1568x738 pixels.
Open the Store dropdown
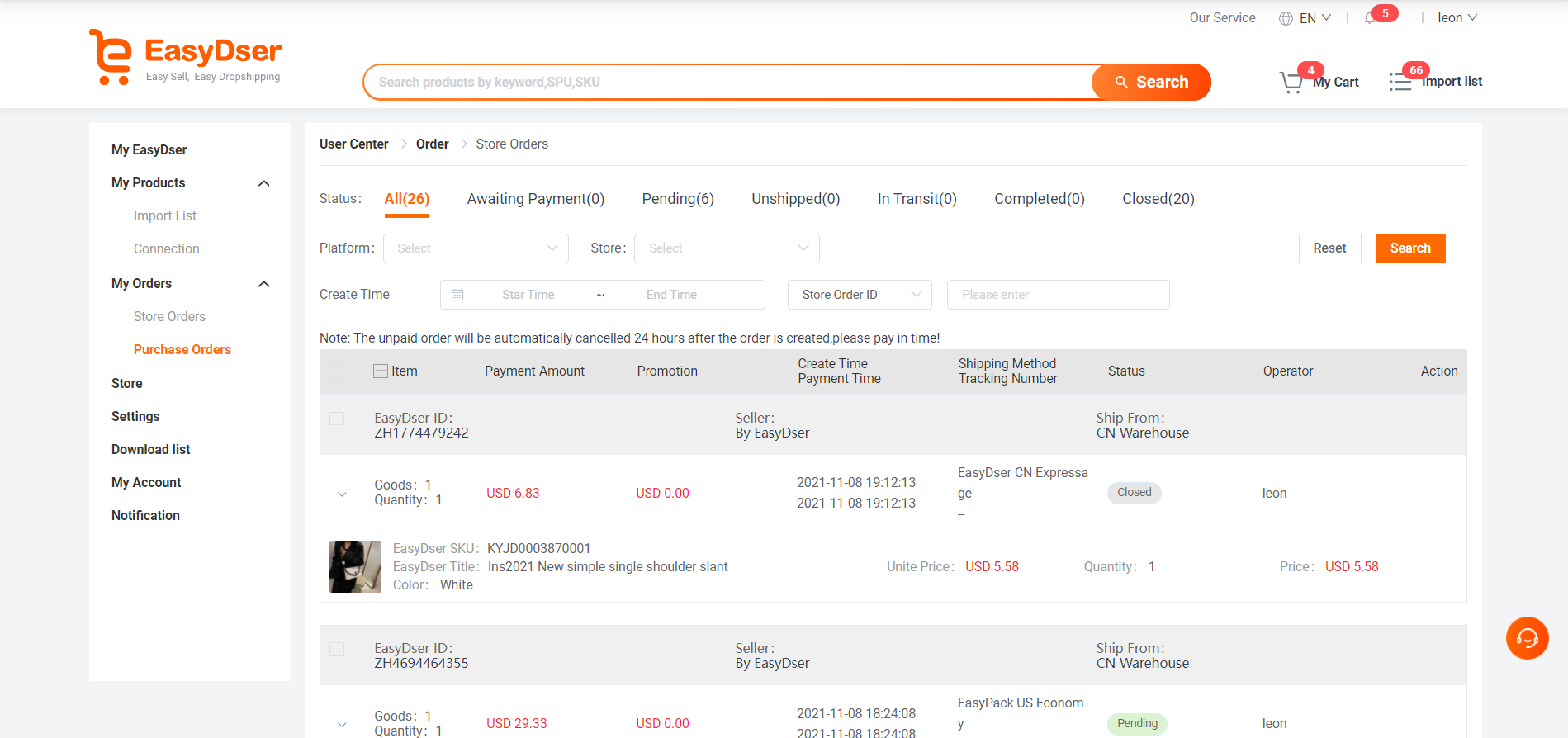click(x=727, y=248)
